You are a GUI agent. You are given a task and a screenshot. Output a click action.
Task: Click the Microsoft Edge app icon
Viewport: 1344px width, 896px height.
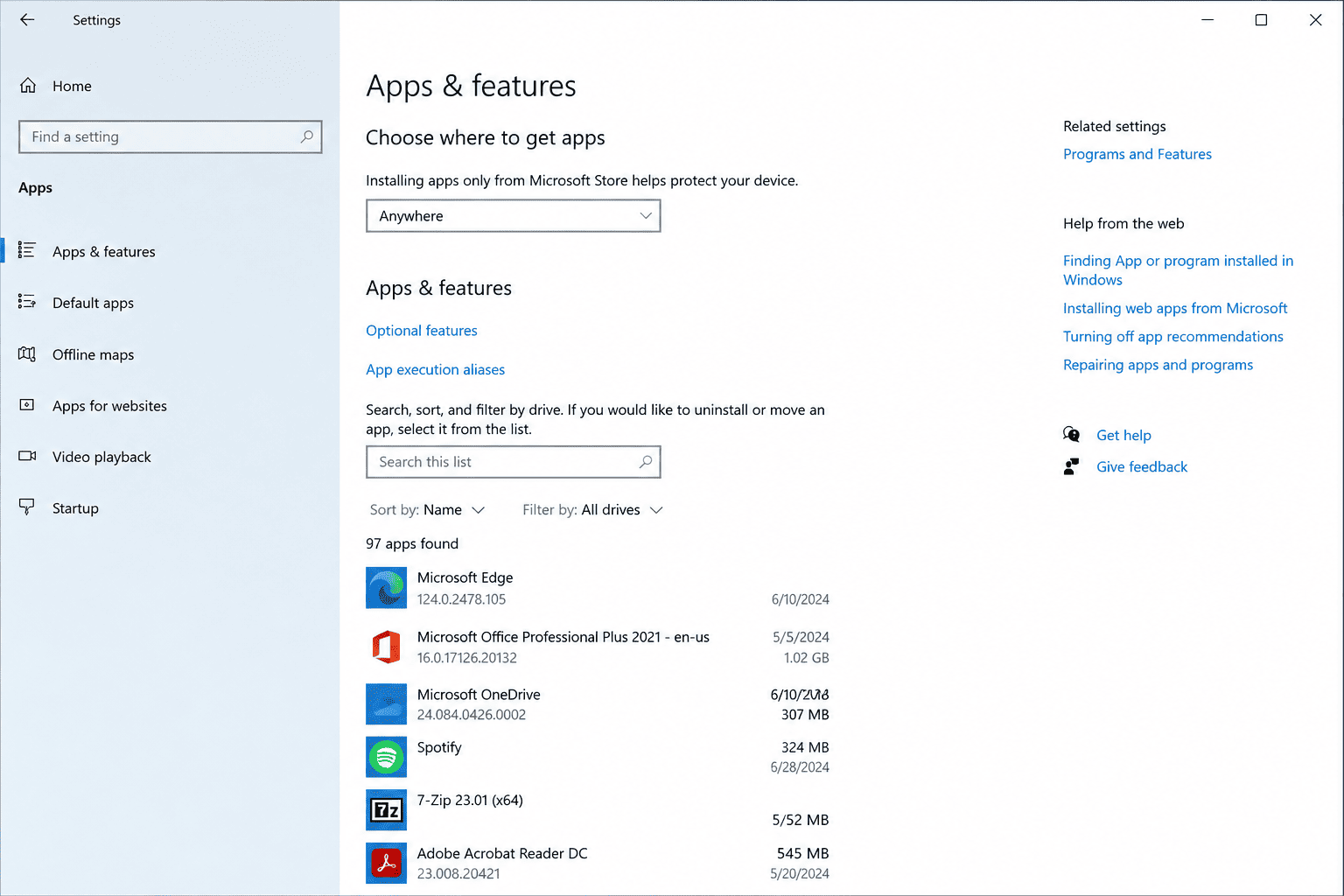point(386,588)
